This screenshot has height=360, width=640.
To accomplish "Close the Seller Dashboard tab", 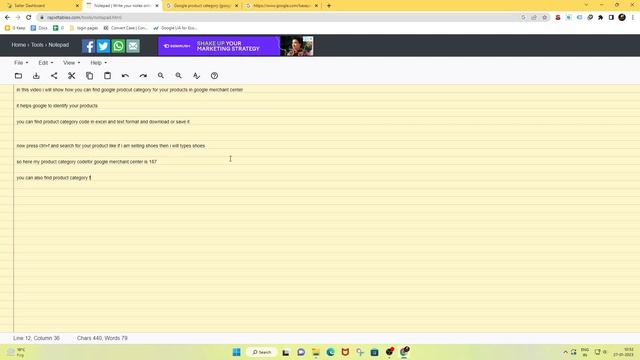I will [77, 6].
